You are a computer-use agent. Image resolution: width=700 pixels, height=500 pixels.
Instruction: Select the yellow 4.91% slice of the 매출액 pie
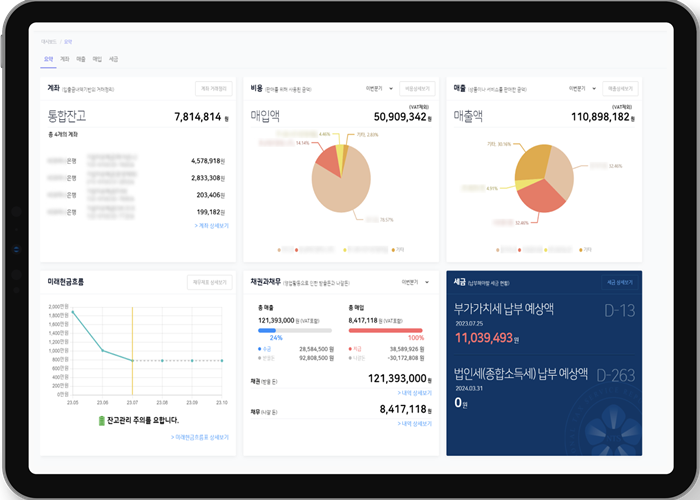click(x=525, y=184)
